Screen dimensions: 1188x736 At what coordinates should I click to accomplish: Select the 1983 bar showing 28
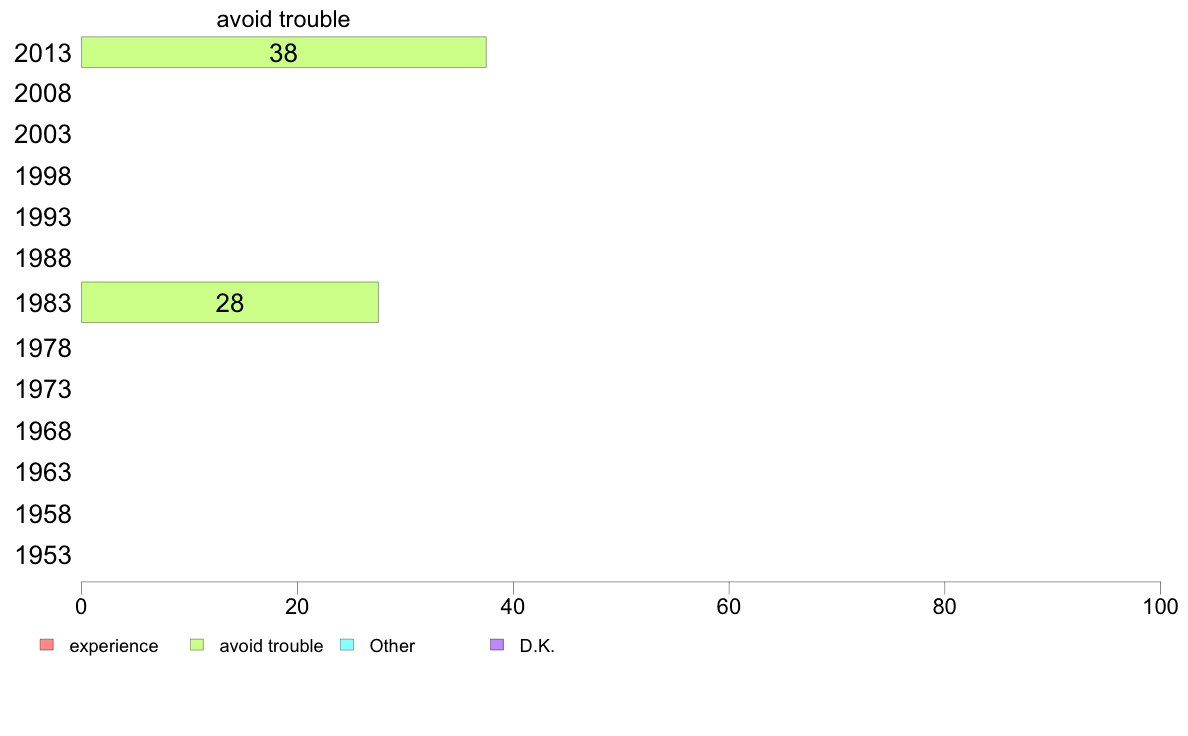(230, 302)
